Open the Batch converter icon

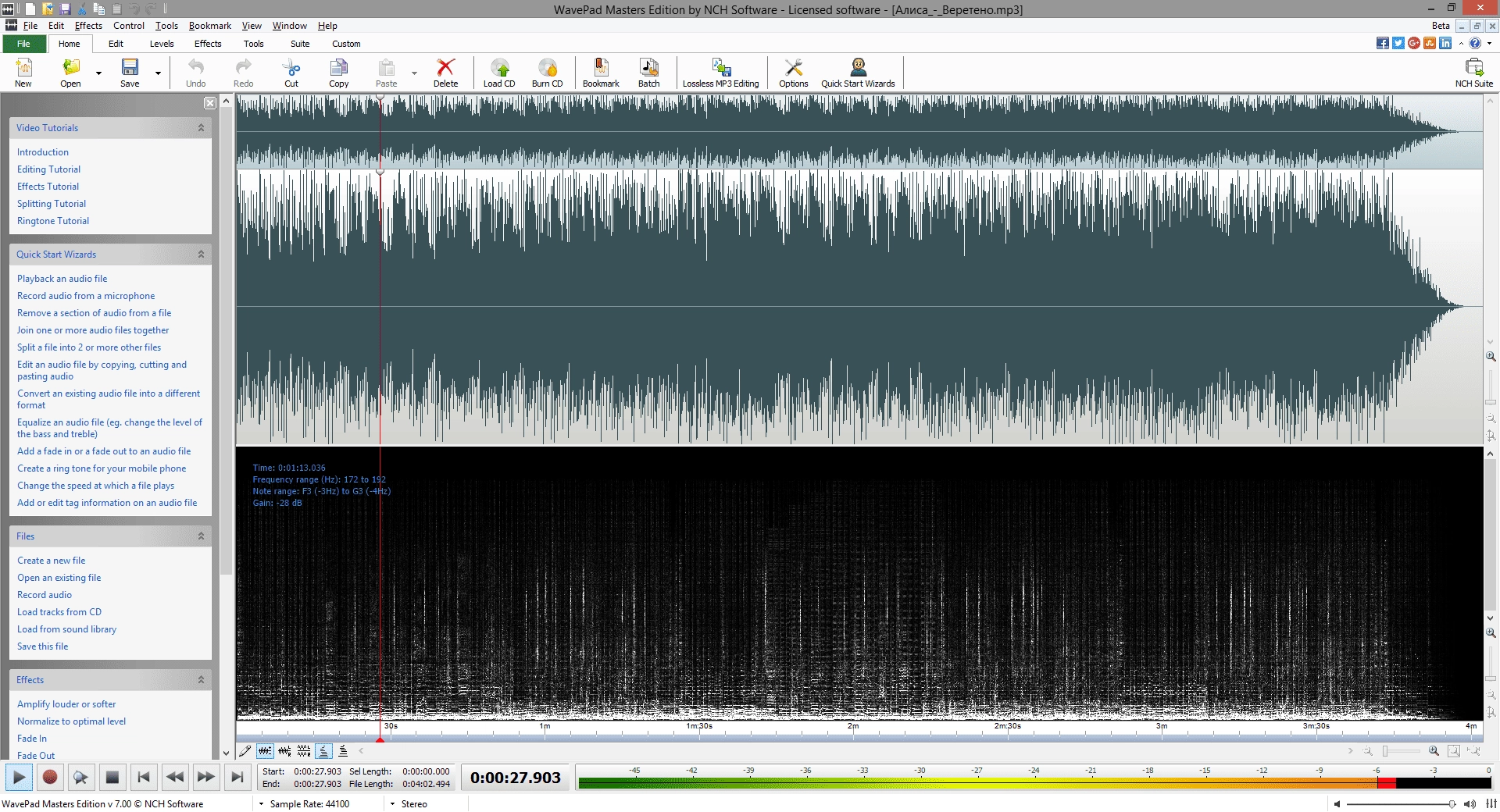648,73
